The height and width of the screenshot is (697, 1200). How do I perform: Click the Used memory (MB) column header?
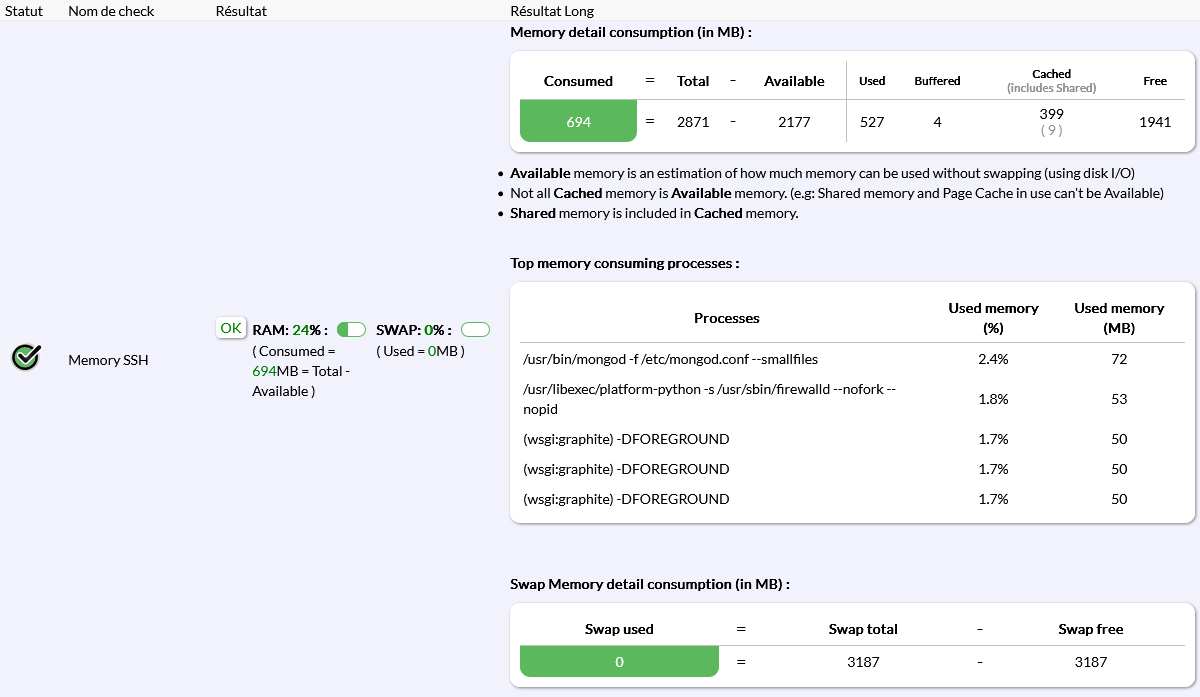pos(1119,318)
